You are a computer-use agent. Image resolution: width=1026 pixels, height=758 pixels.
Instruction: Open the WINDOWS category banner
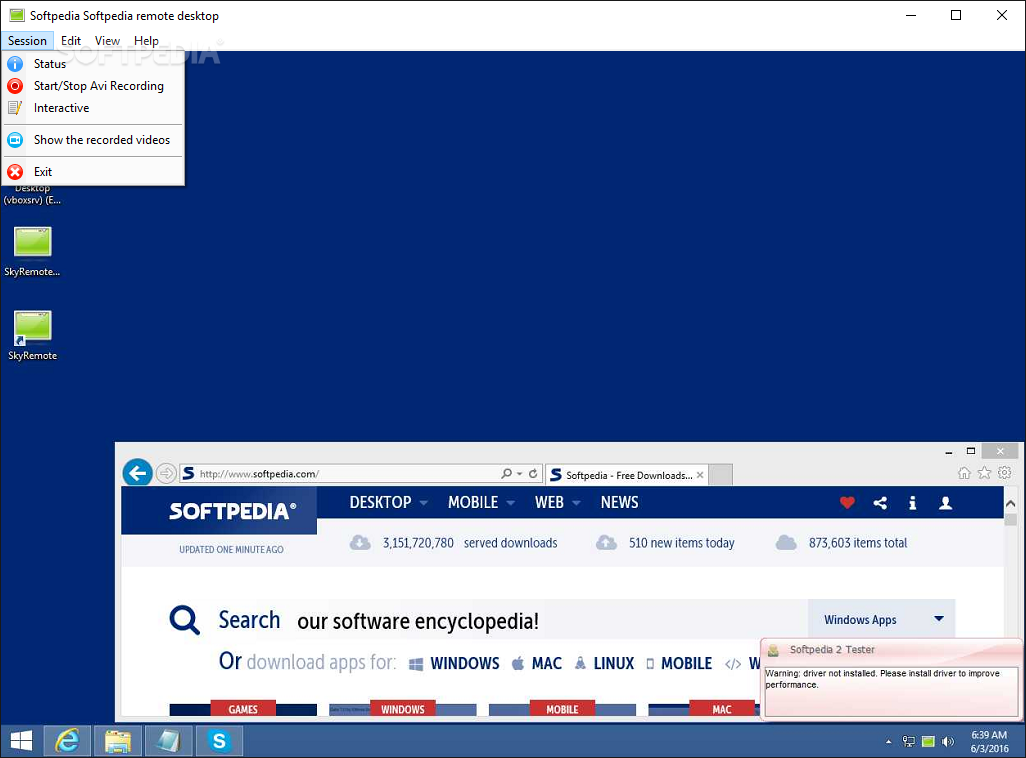tap(402, 710)
